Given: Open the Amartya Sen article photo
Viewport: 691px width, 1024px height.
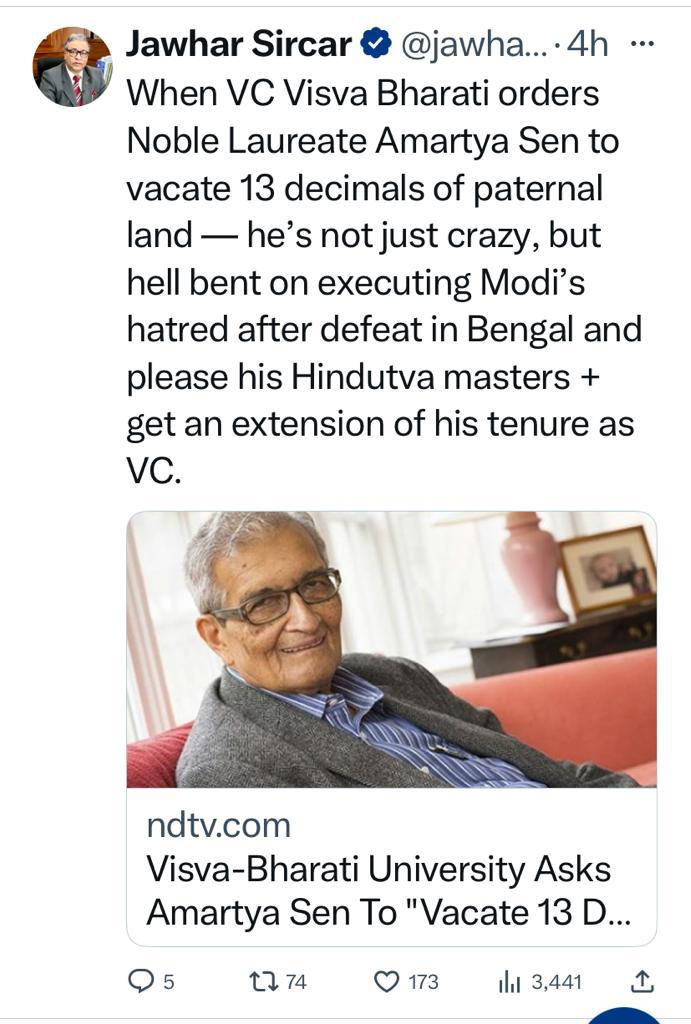Looking at the screenshot, I should coord(391,649).
